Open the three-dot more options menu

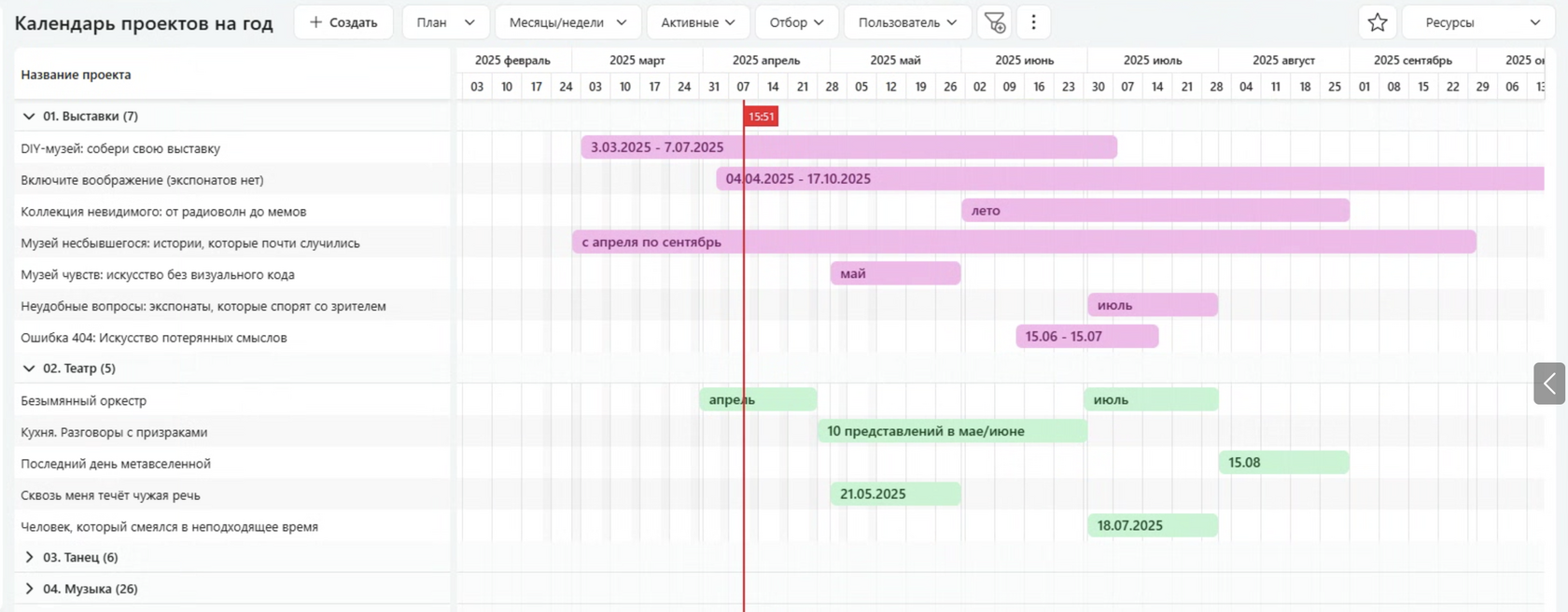1033,22
